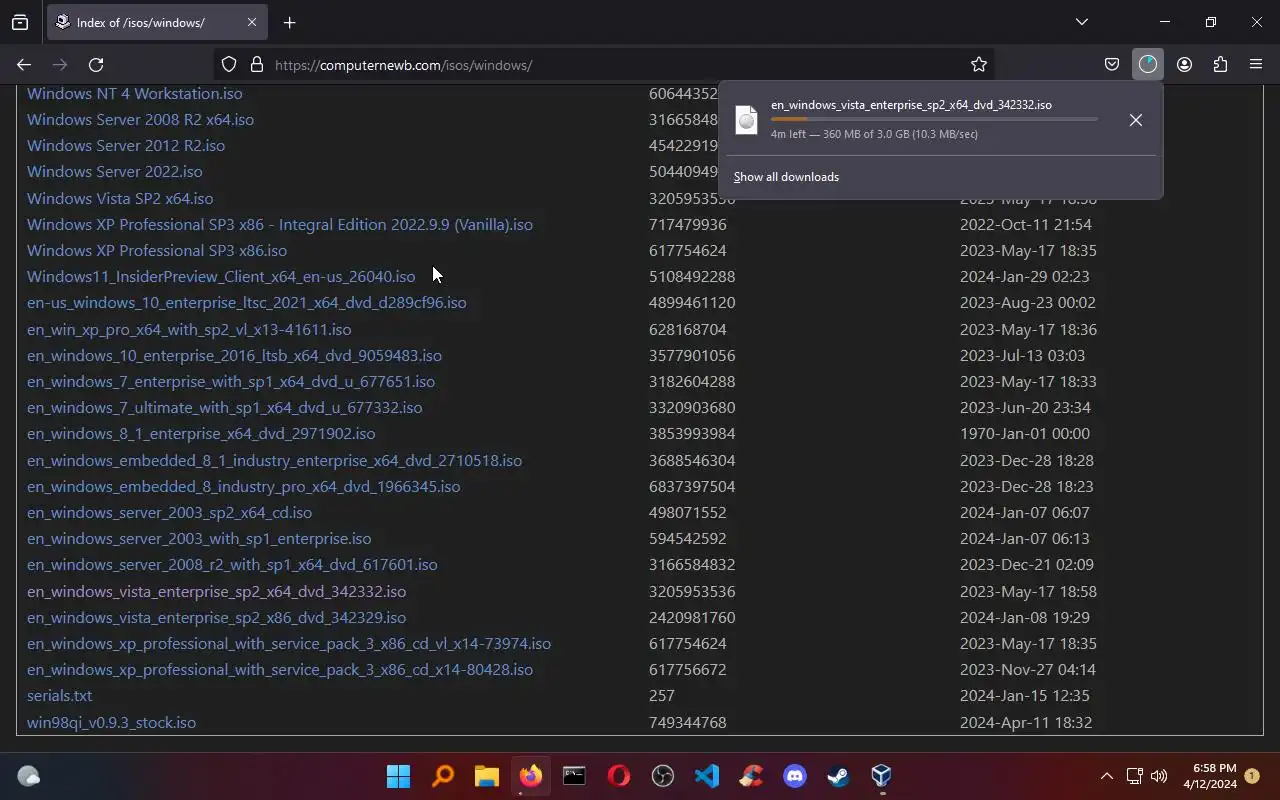Download Windows Server 2008 R2 x64.iso

coord(140,119)
